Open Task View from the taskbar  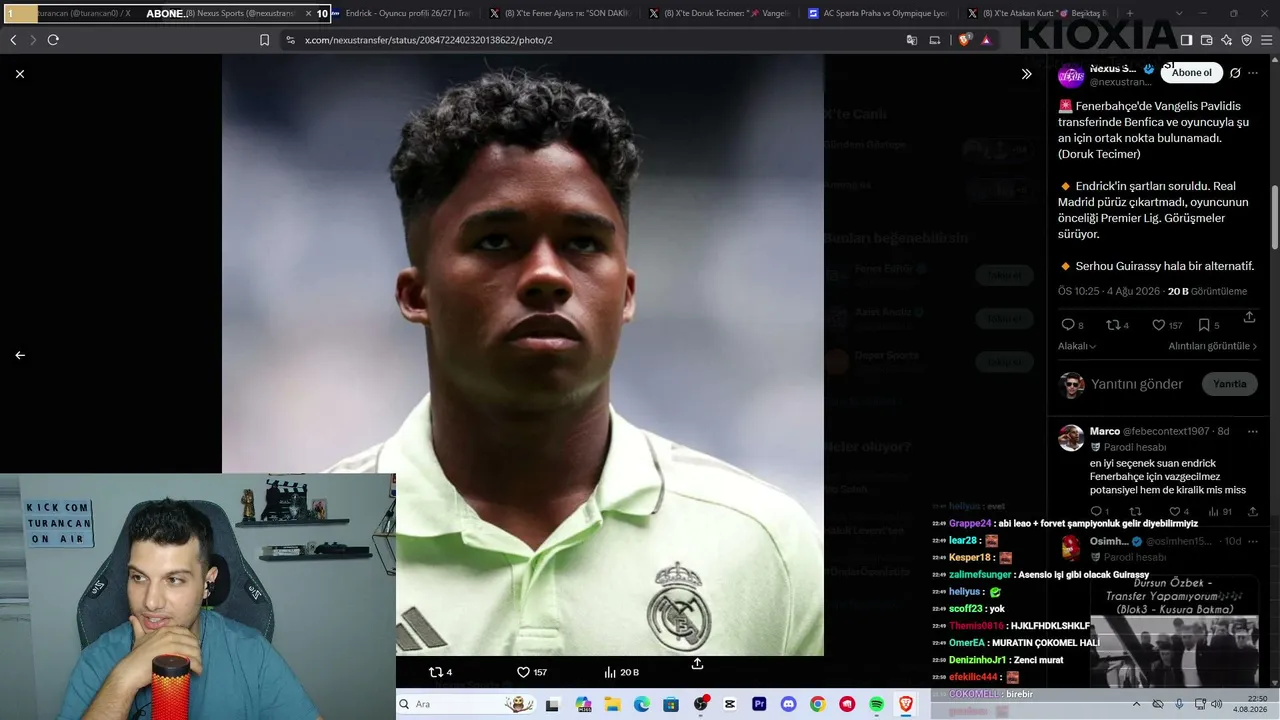(552, 704)
